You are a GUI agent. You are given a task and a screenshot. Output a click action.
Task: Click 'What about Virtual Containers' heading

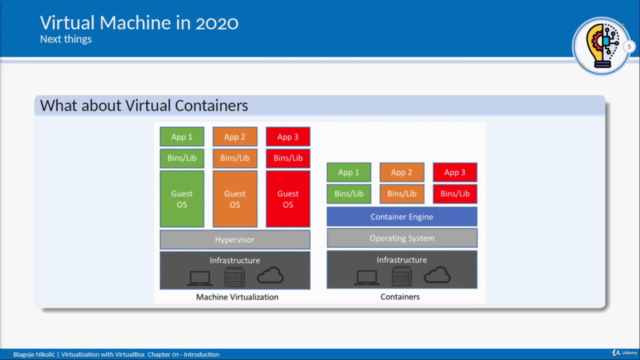click(x=144, y=105)
